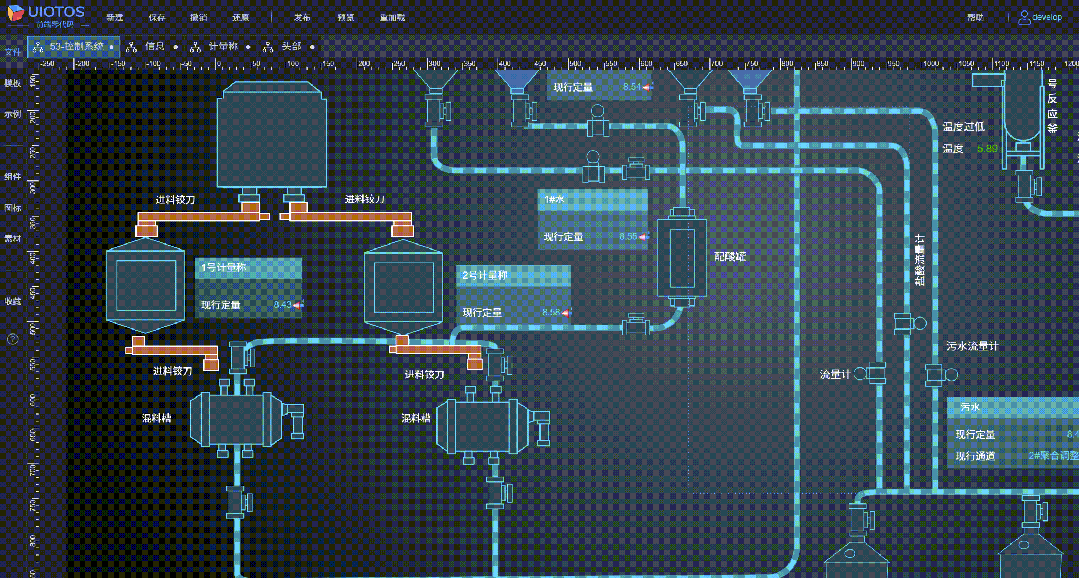Open the 帮助 help menu
Viewport: 1079px width, 578px height.
[x=975, y=18]
